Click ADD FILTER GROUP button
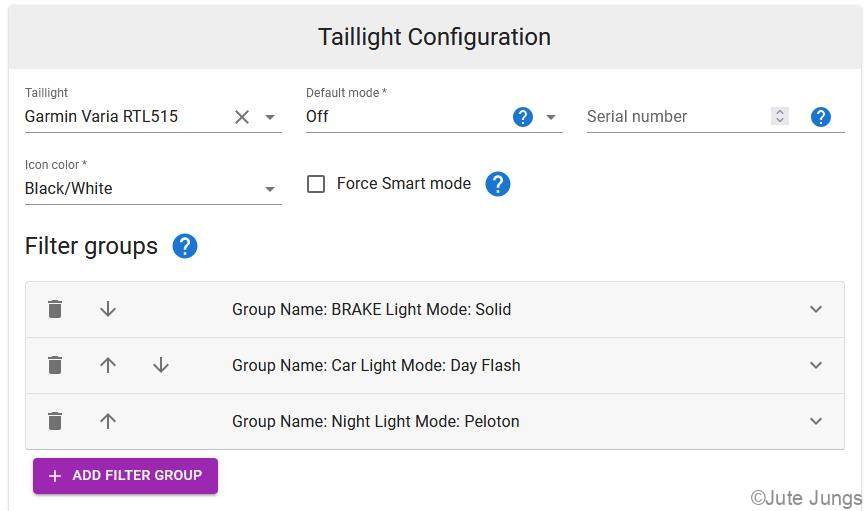Image resolution: width=868 pixels, height=511 pixels. coord(125,476)
